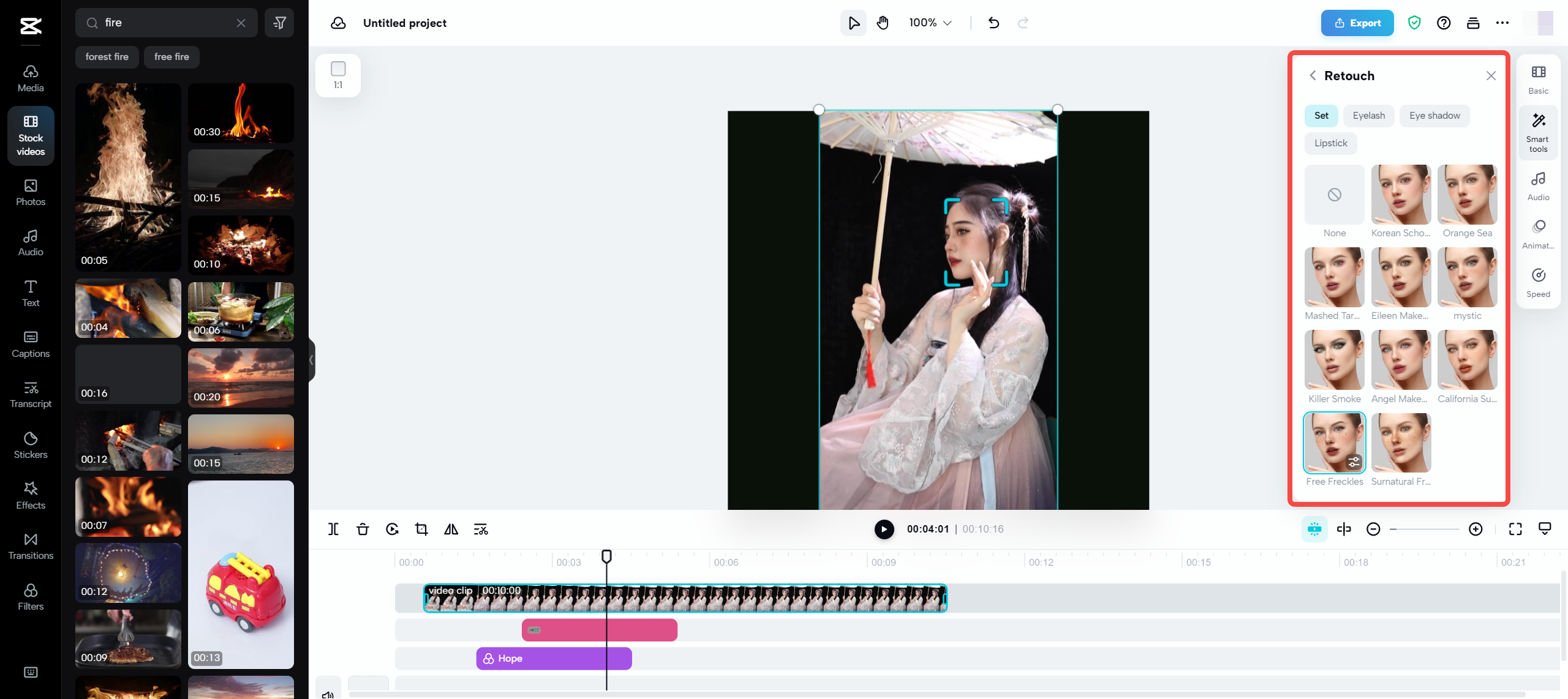
Task: Open the zoom percentage dropdown
Action: (929, 23)
